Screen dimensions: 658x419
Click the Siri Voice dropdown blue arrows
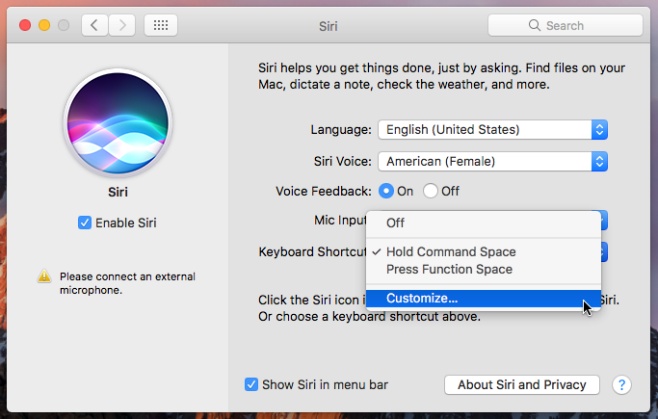pos(600,162)
